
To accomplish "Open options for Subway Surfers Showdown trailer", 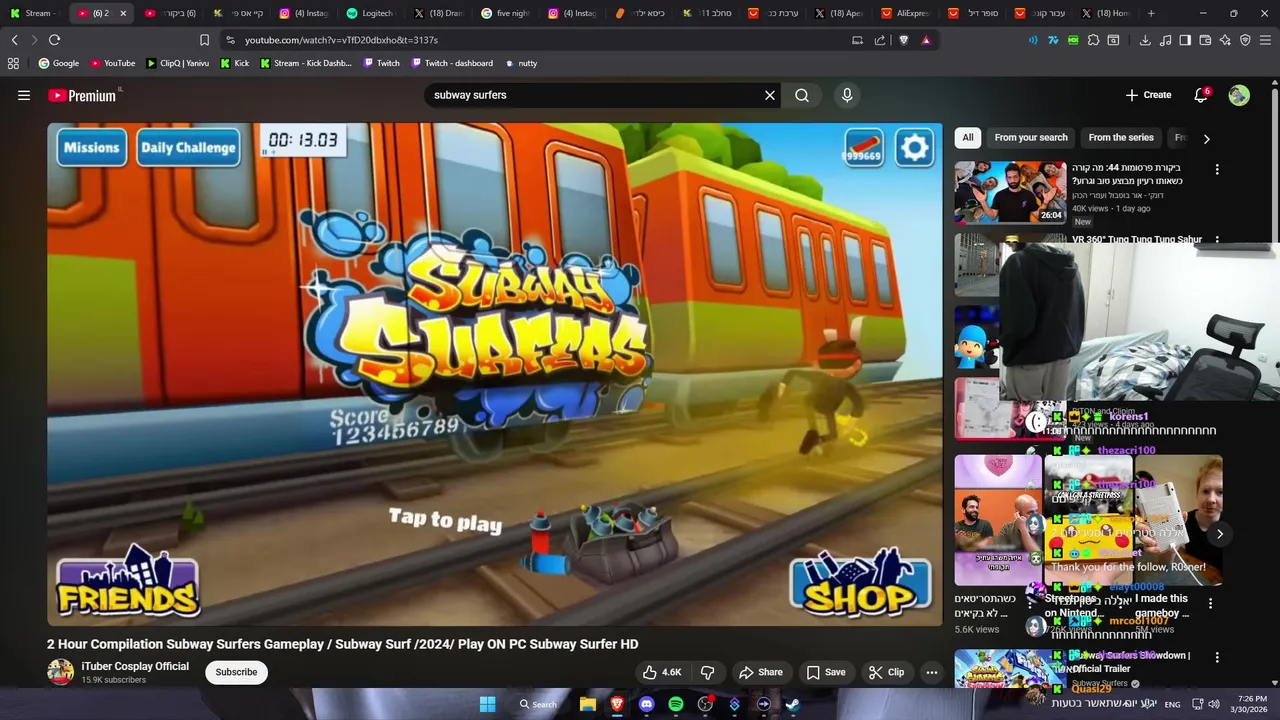I will tap(1217, 658).
